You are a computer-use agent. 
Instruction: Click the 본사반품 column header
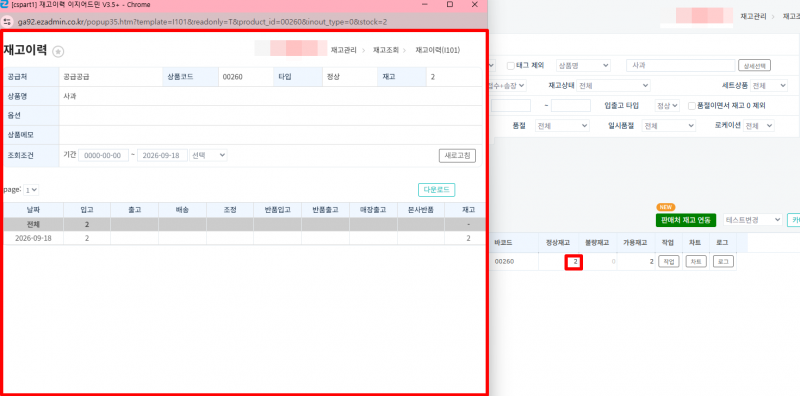tap(420, 210)
